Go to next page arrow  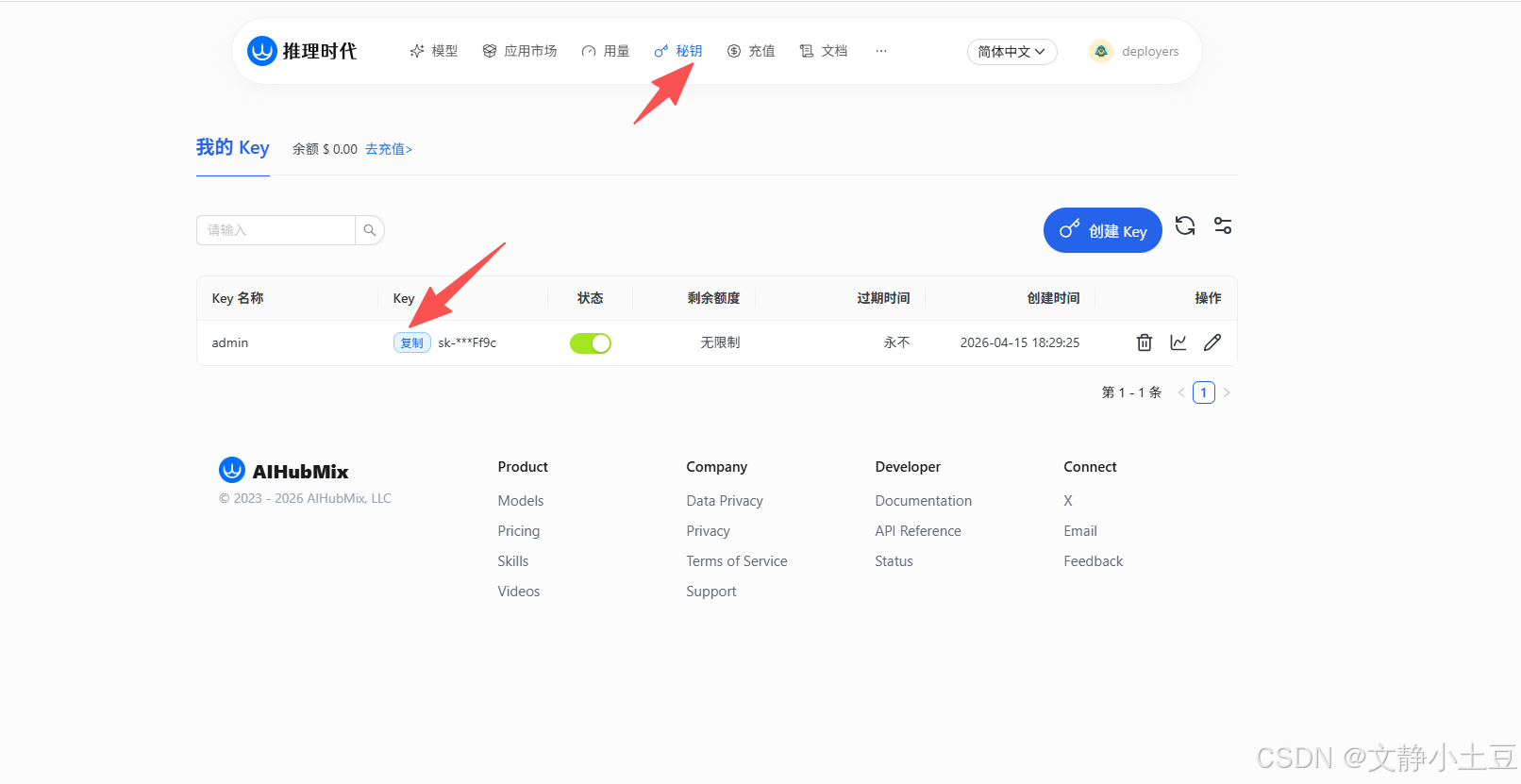click(x=1227, y=392)
